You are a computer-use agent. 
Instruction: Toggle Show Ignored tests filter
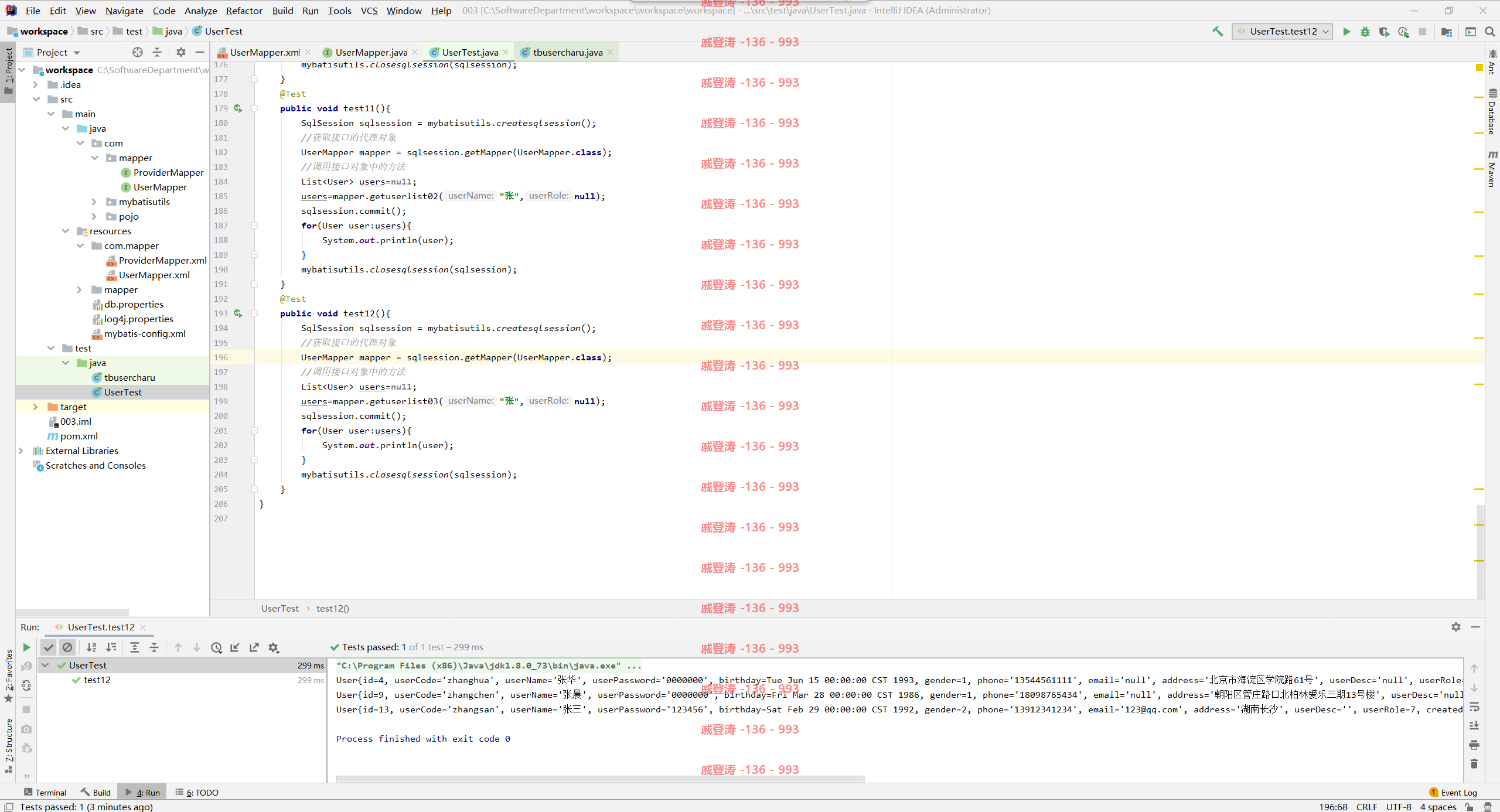click(x=67, y=647)
